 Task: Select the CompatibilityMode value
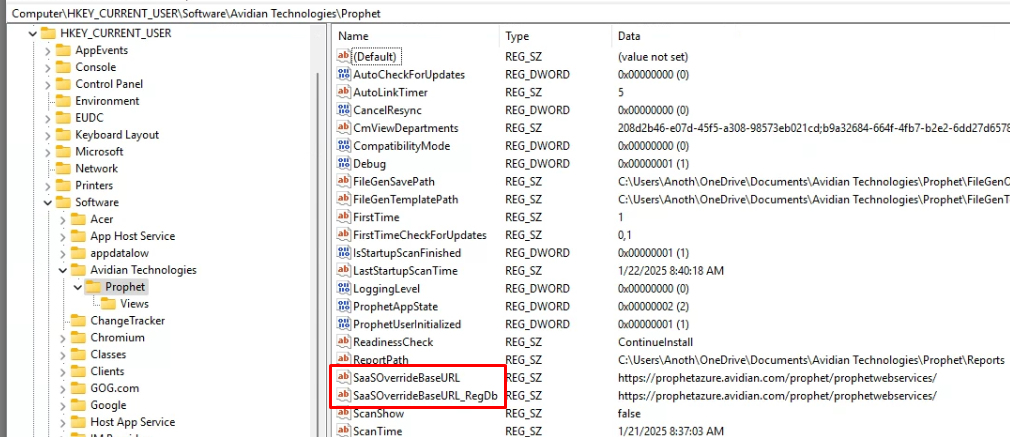pyautogui.click(x=402, y=146)
